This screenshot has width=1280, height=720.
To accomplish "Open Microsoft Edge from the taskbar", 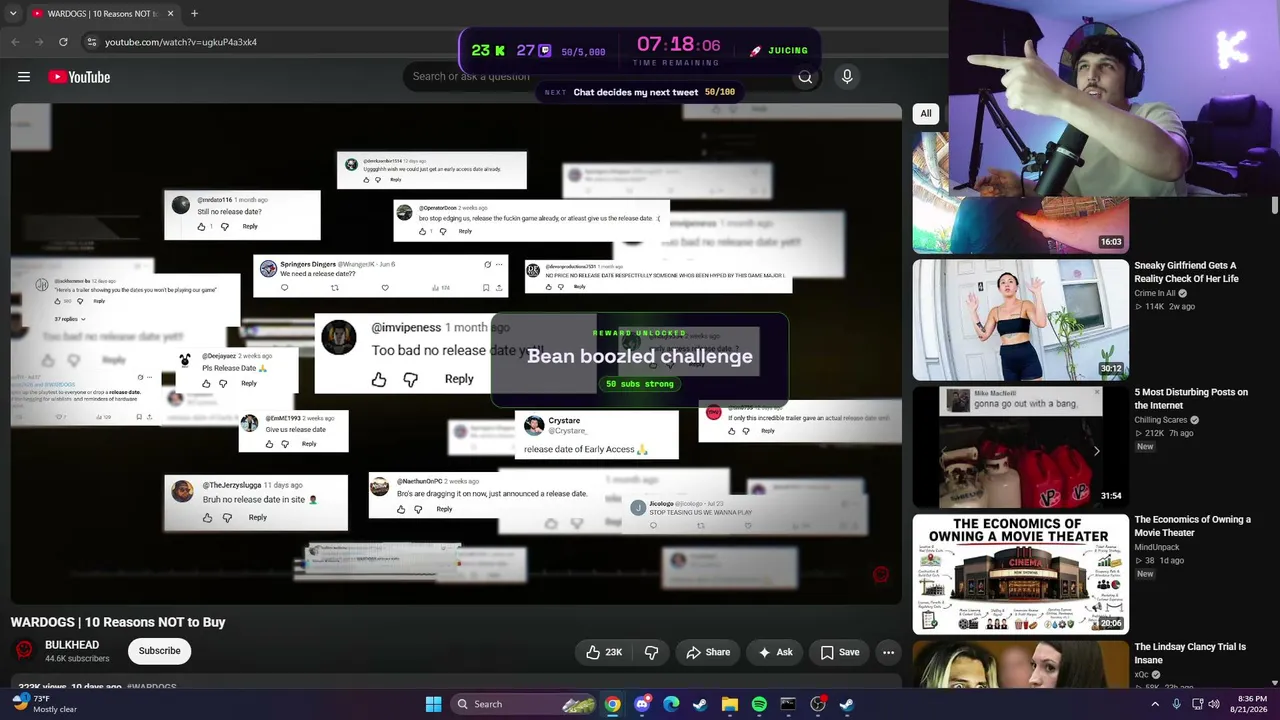I will [x=671, y=704].
